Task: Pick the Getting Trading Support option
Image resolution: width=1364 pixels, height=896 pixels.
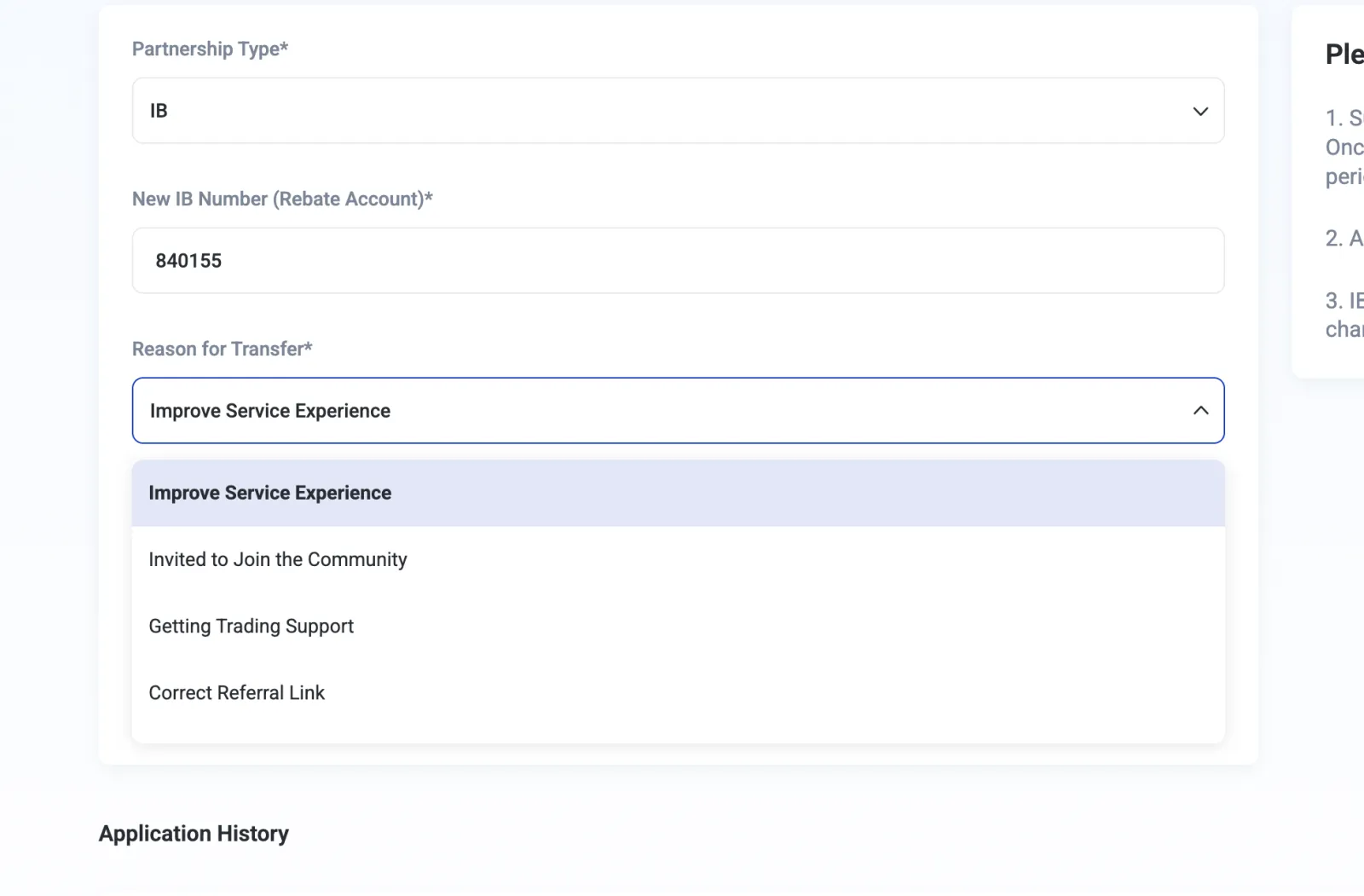Action: coord(678,627)
